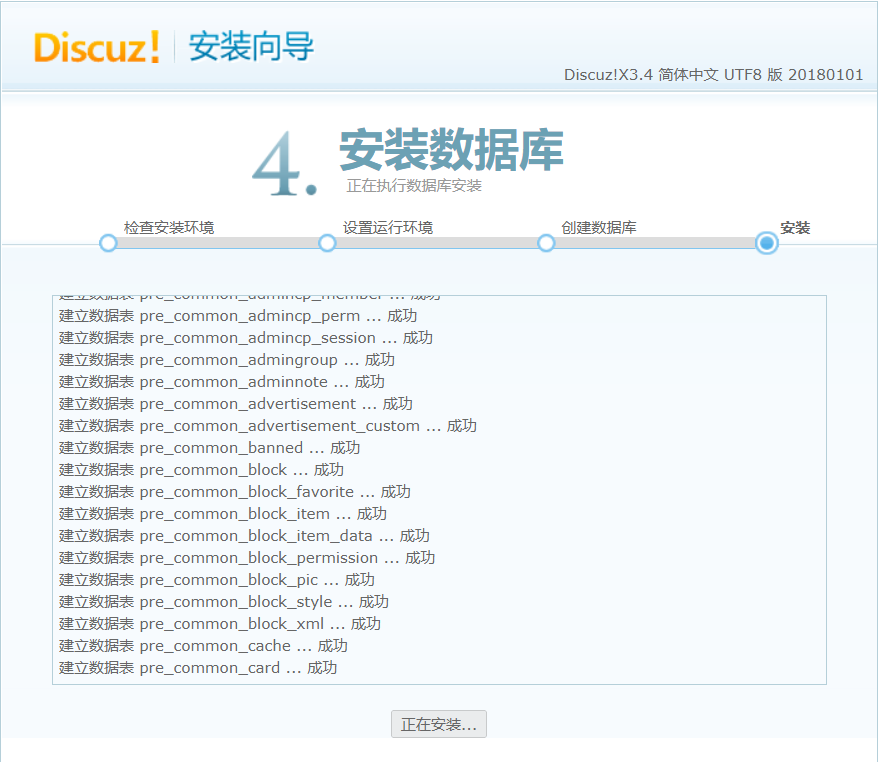Select the 检查安装环境 step circle marker
Screen dimensions: 881x762
(108, 243)
